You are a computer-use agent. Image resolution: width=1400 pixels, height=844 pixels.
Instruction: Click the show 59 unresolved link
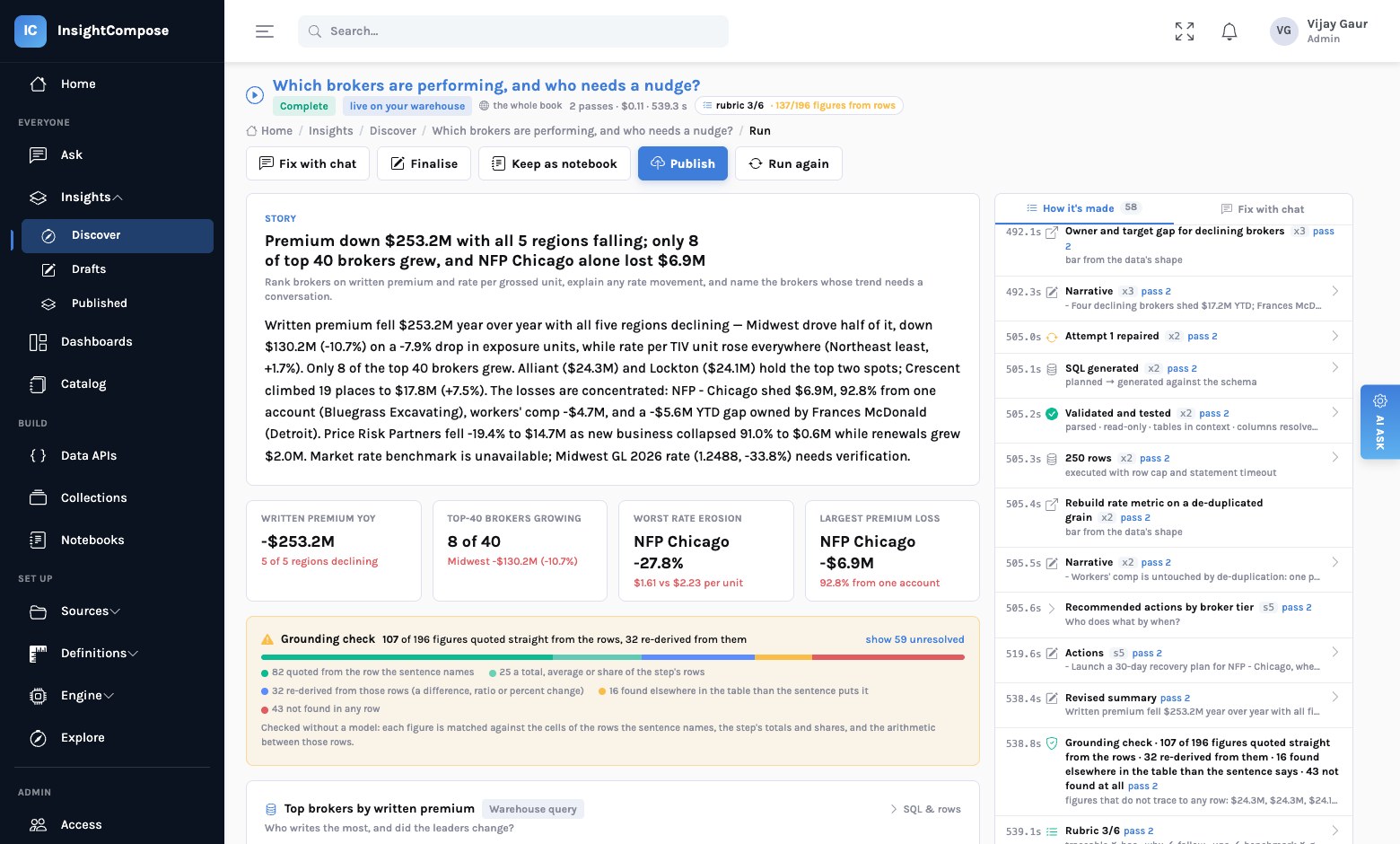tap(914, 639)
